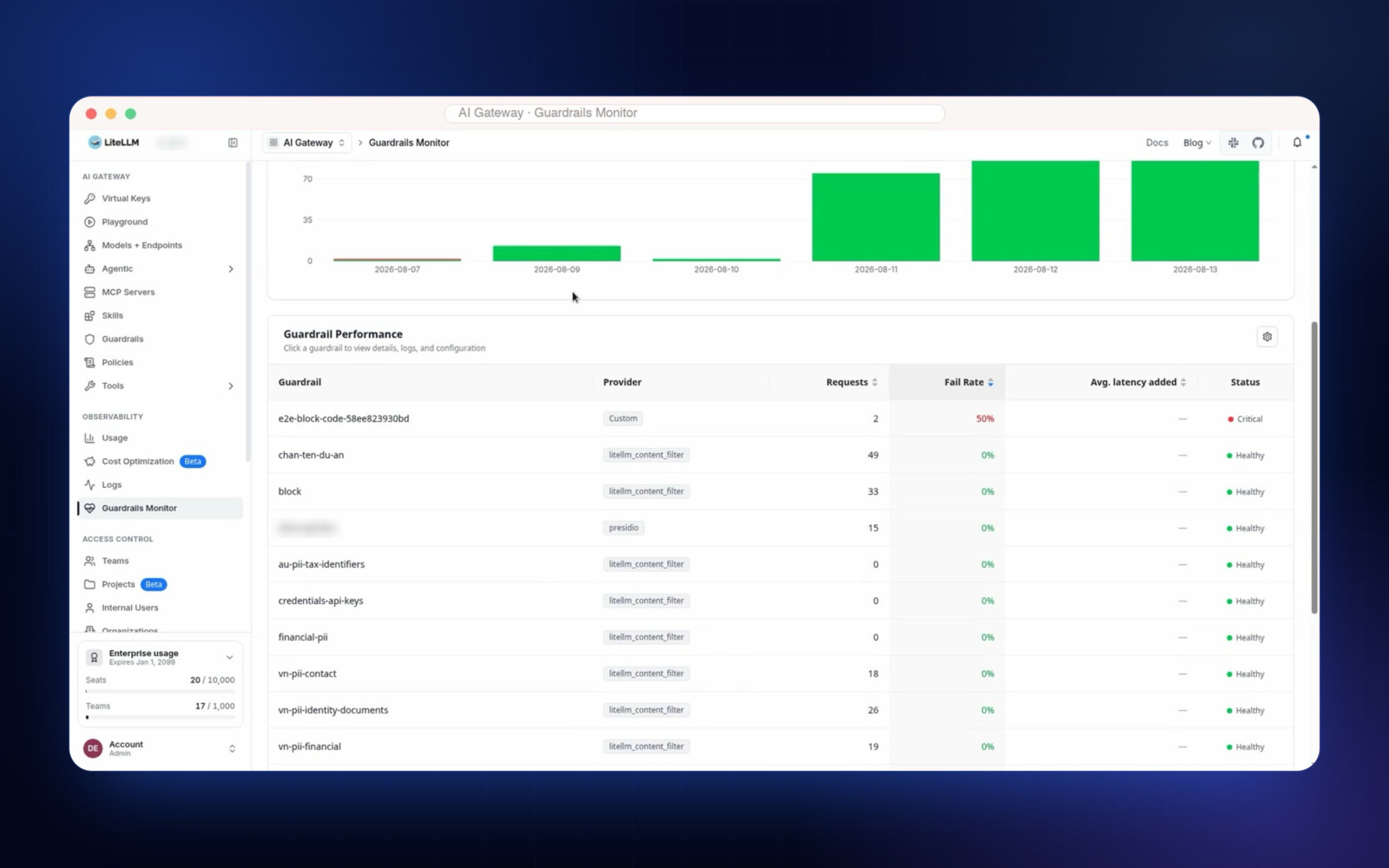Open credentials-api-keys guardrail
The image size is (1389, 868).
coord(780,601)
